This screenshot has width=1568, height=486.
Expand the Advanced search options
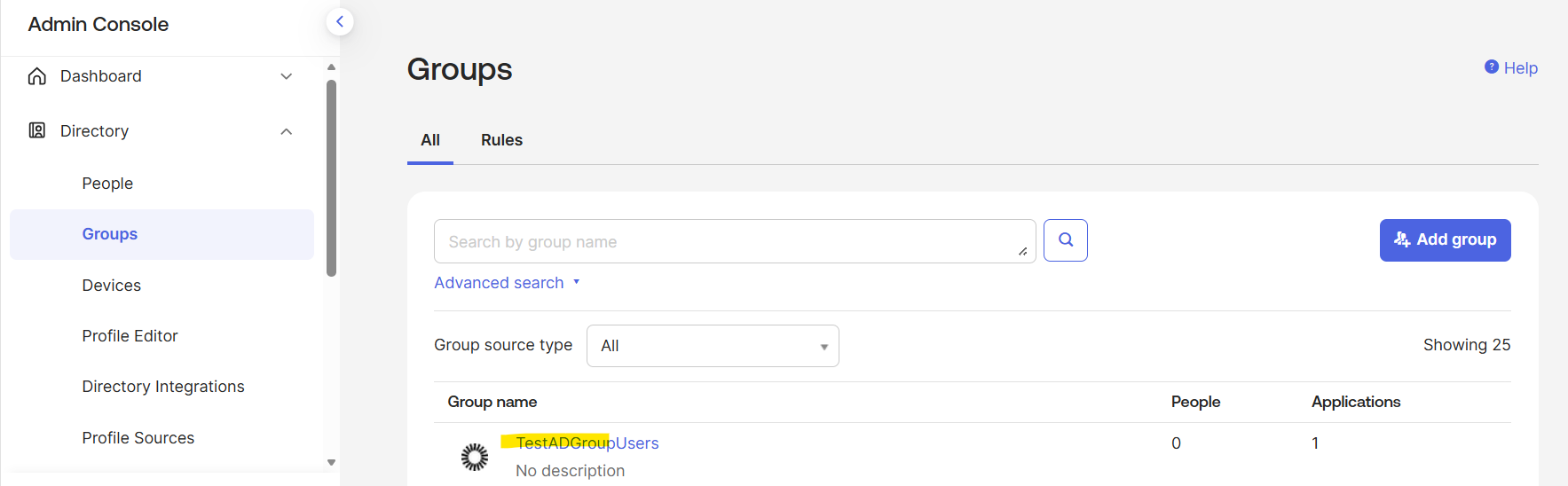(506, 283)
